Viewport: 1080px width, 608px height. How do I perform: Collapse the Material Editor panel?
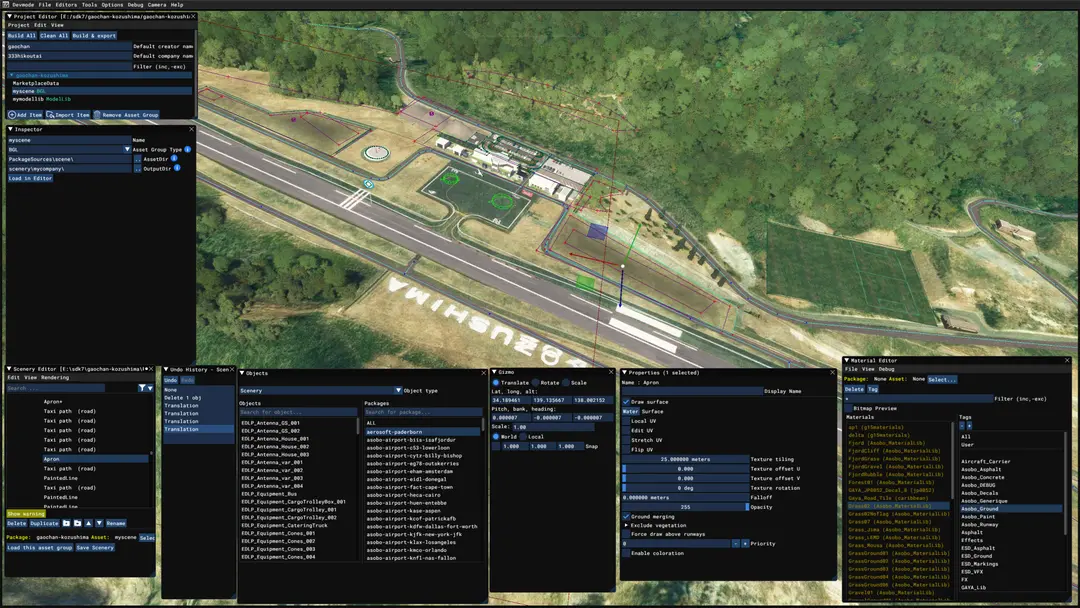pyautogui.click(x=847, y=360)
